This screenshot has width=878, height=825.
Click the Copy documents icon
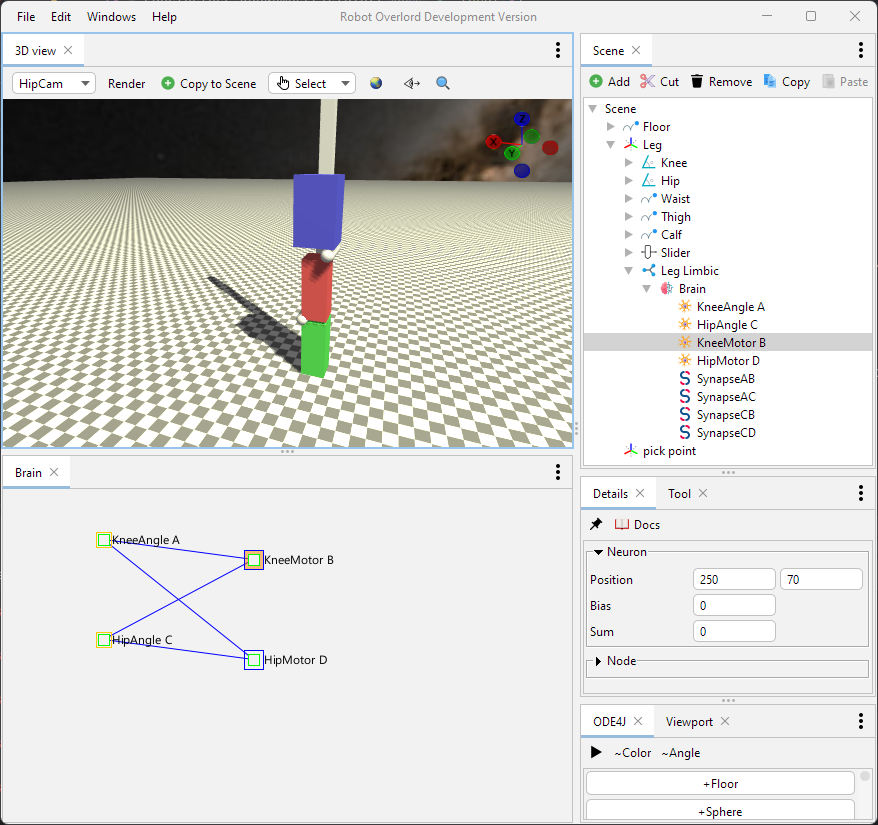770,82
